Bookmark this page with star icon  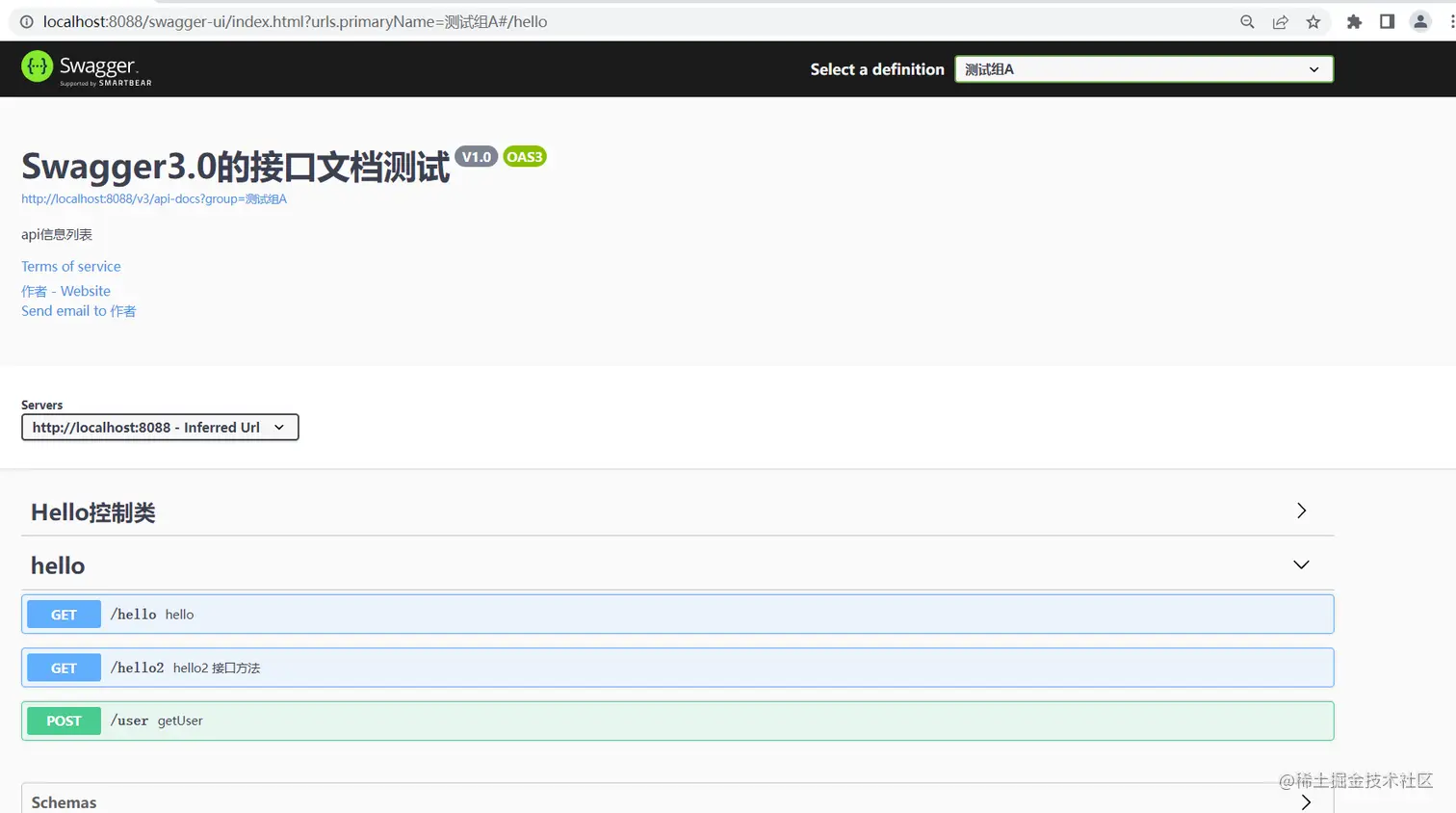(1313, 21)
